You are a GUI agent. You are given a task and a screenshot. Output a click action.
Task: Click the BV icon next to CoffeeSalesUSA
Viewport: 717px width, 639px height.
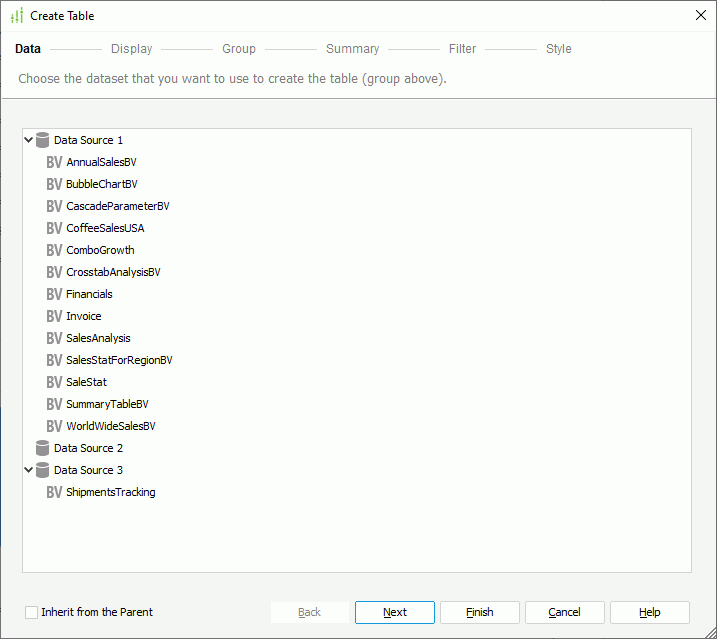point(54,228)
